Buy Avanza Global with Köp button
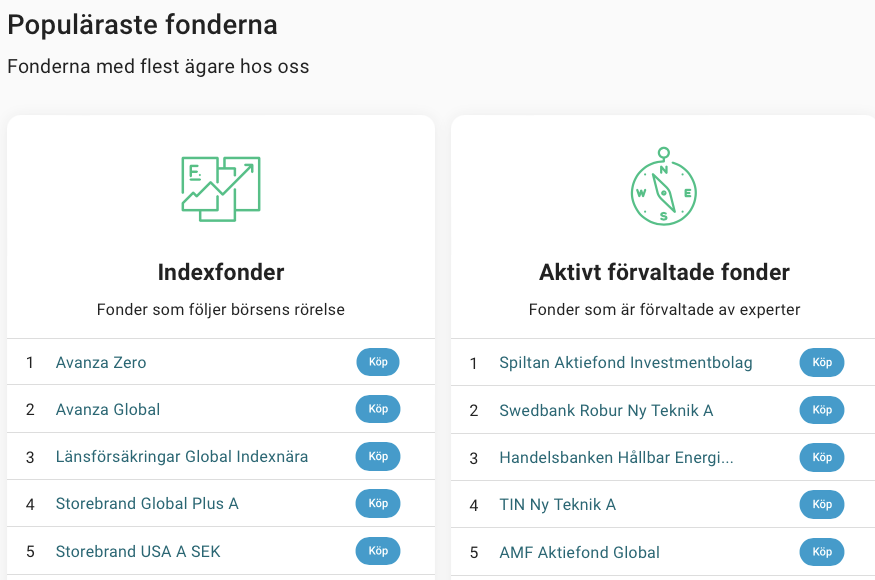This screenshot has height=580, width=875. [x=378, y=409]
